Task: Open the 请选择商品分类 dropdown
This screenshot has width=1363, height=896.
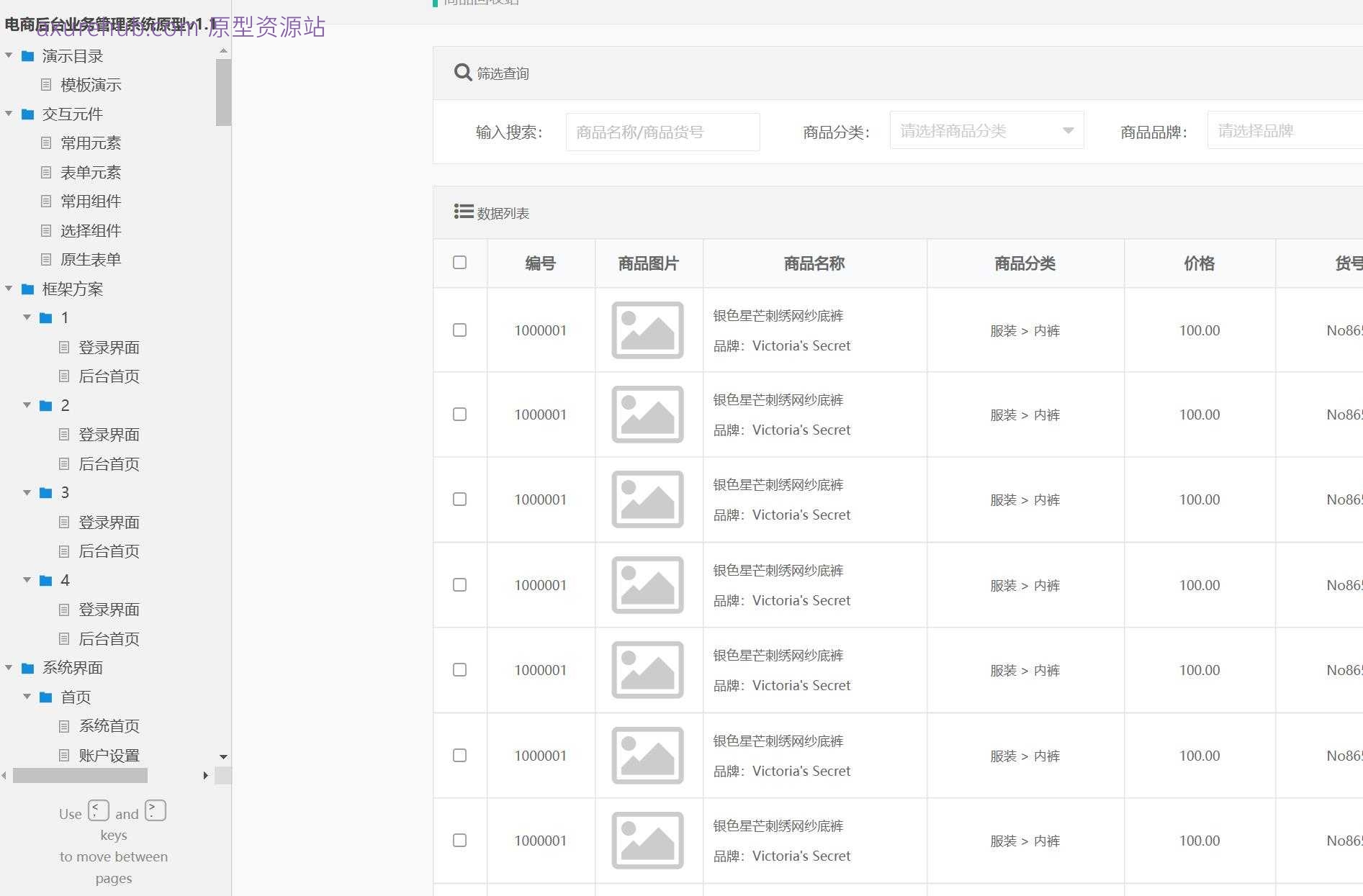Action: point(986,130)
